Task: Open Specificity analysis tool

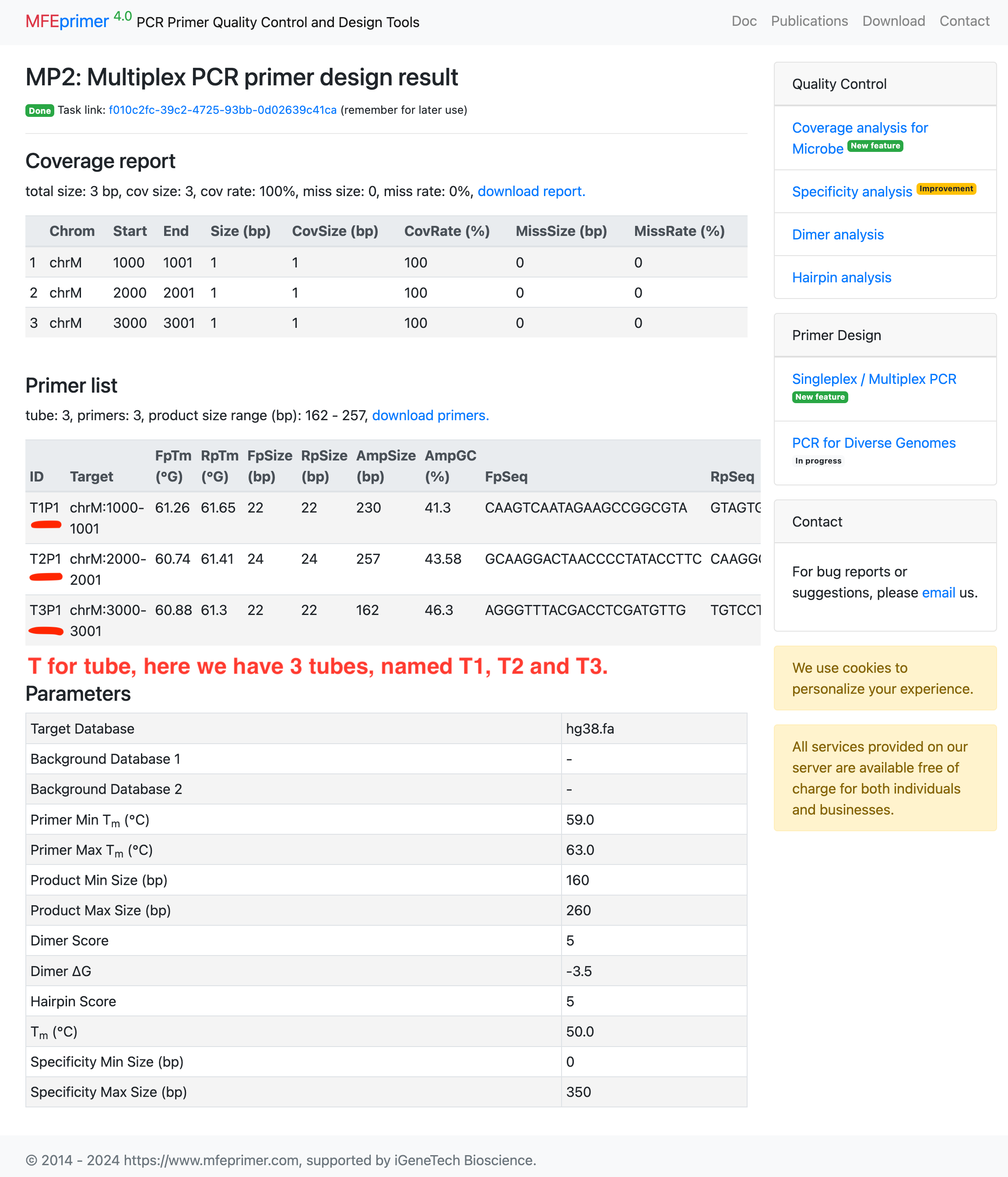Action: 852,192
